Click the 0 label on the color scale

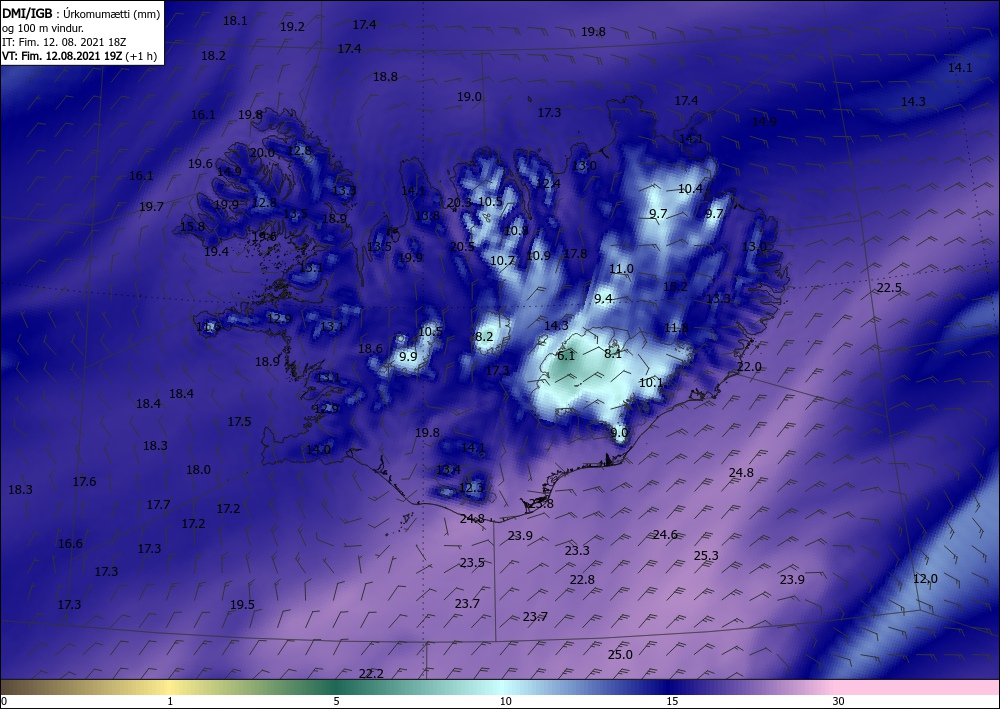coord(4,701)
